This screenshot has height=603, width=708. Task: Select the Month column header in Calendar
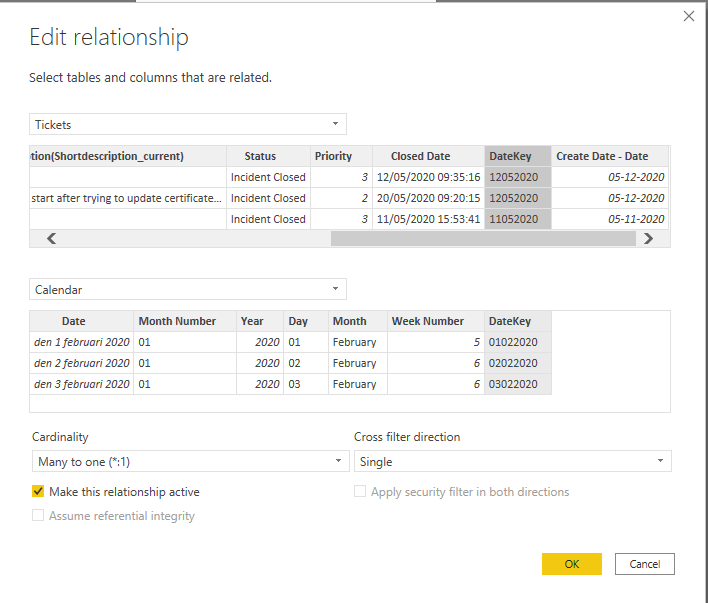tap(358, 321)
